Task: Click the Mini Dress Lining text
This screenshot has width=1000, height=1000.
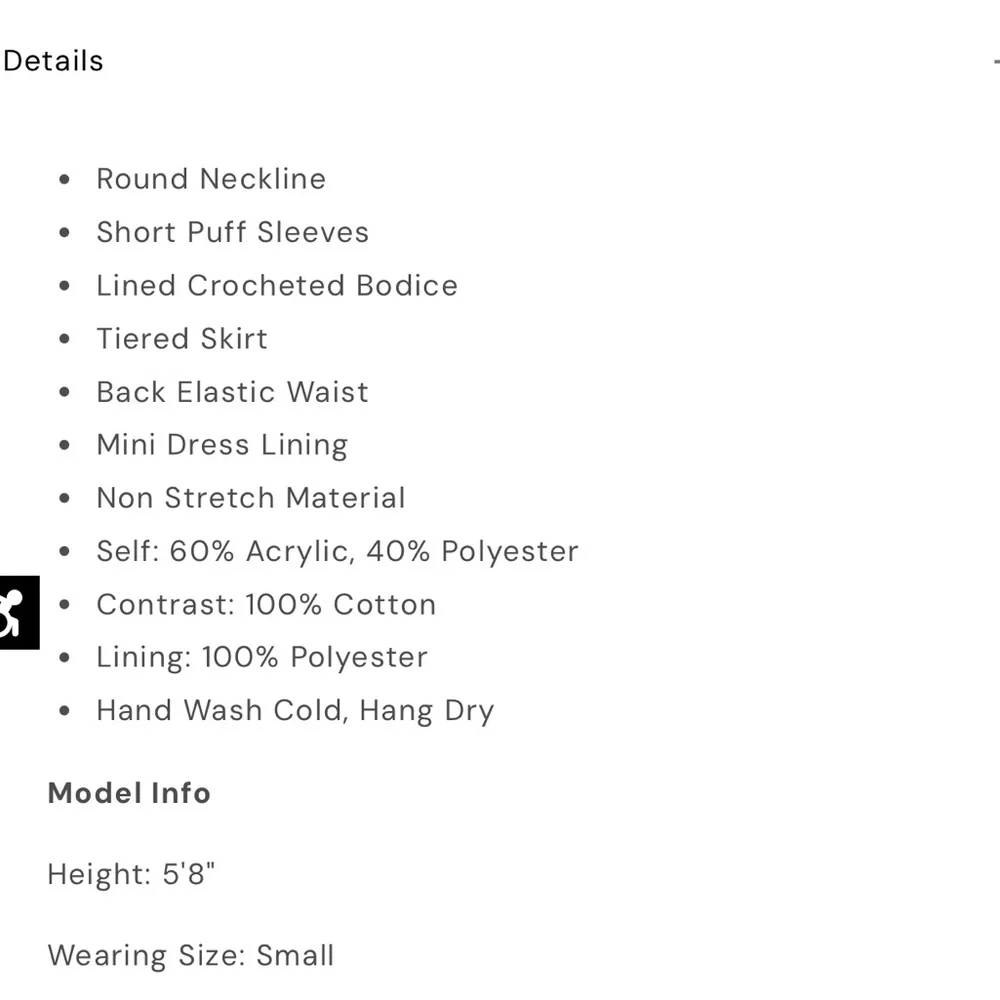Action: (222, 444)
